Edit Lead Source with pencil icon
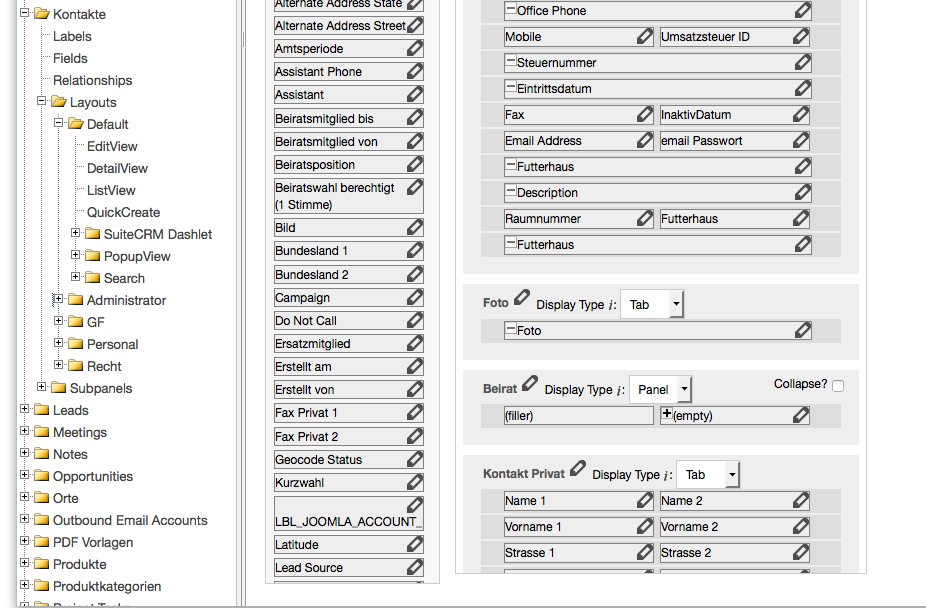Viewport: 926px width, 608px height. tap(415, 567)
